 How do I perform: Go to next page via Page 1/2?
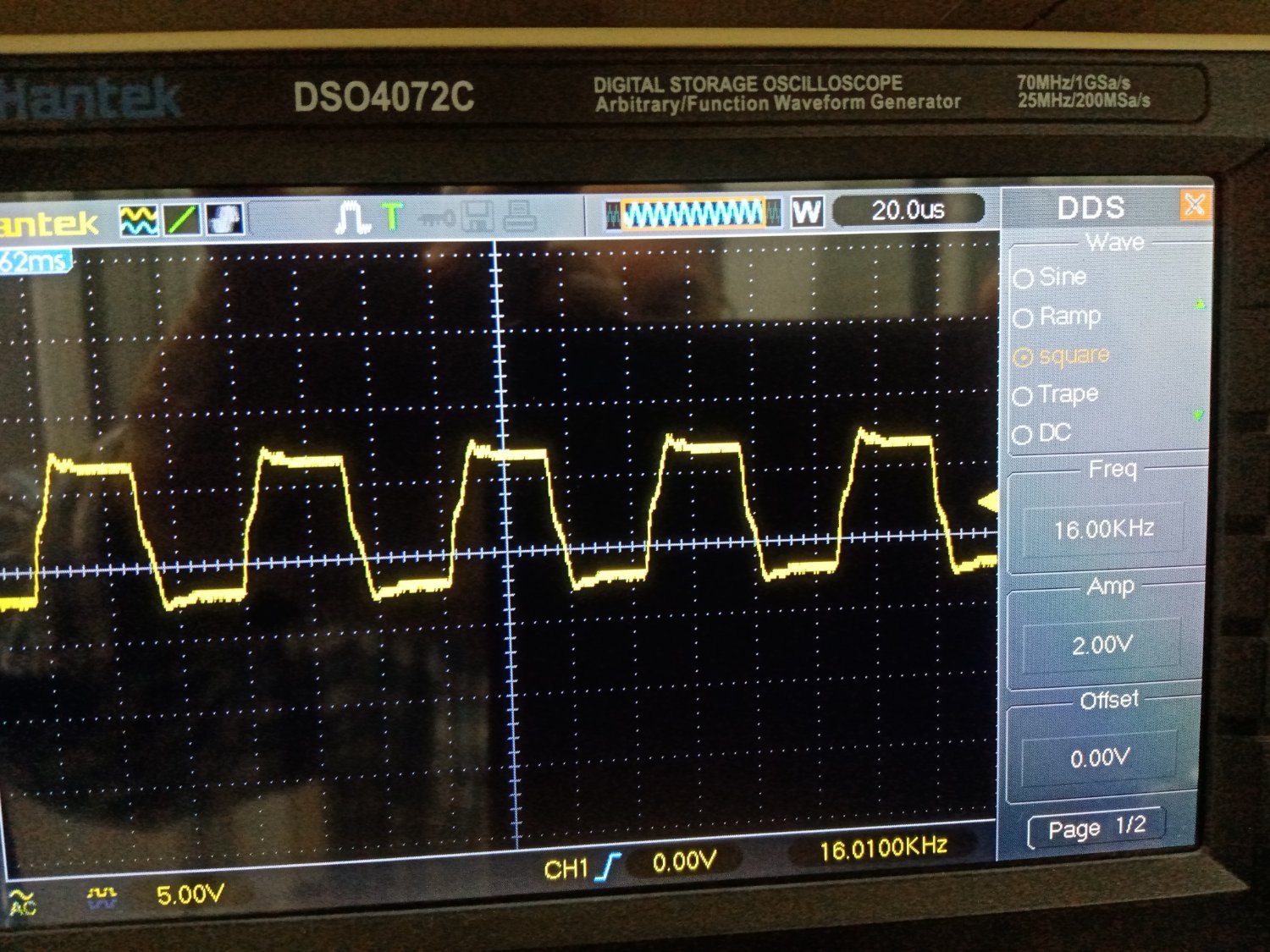[x=1096, y=828]
